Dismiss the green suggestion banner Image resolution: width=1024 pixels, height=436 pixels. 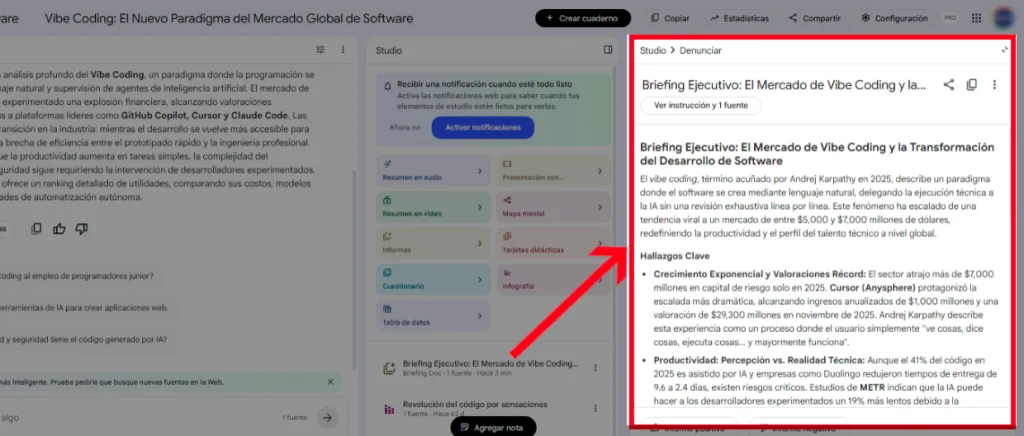tap(330, 382)
